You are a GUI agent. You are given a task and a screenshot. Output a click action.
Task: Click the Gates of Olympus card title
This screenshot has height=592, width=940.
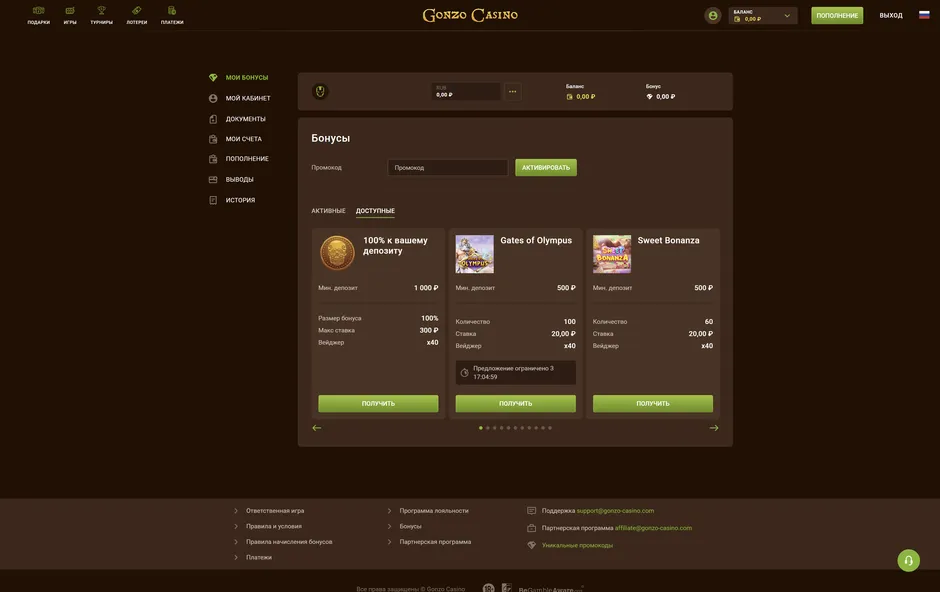click(x=536, y=240)
